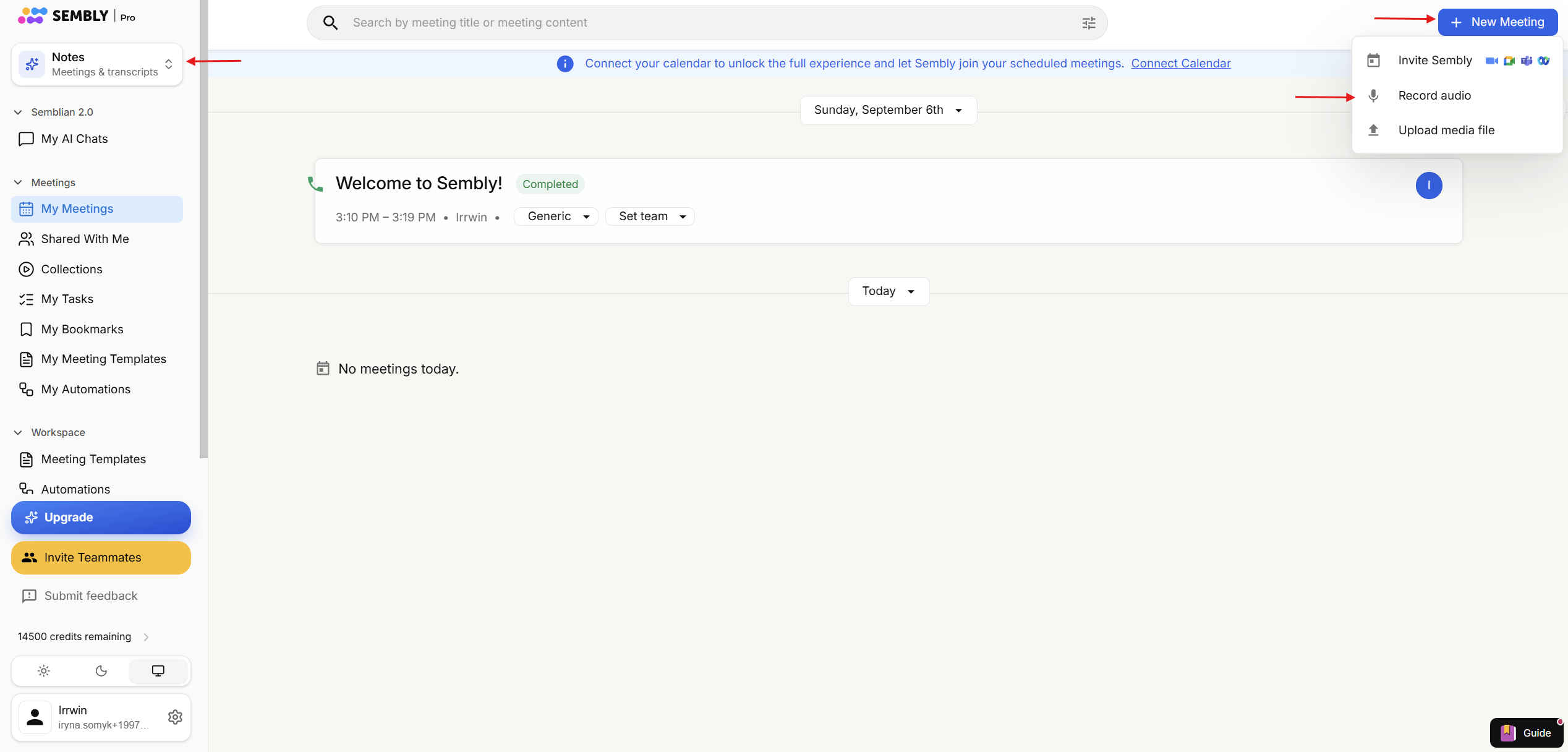The width and height of the screenshot is (1568, 752).
Task: Click the microphone icon for Record audio
Action: (1373, 96)
